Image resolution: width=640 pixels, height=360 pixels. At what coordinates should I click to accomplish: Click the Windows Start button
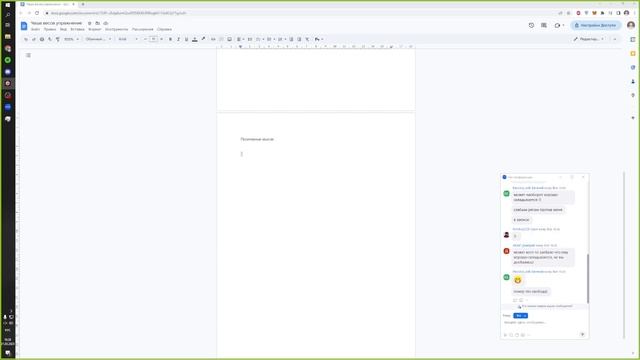pos(7,5)
